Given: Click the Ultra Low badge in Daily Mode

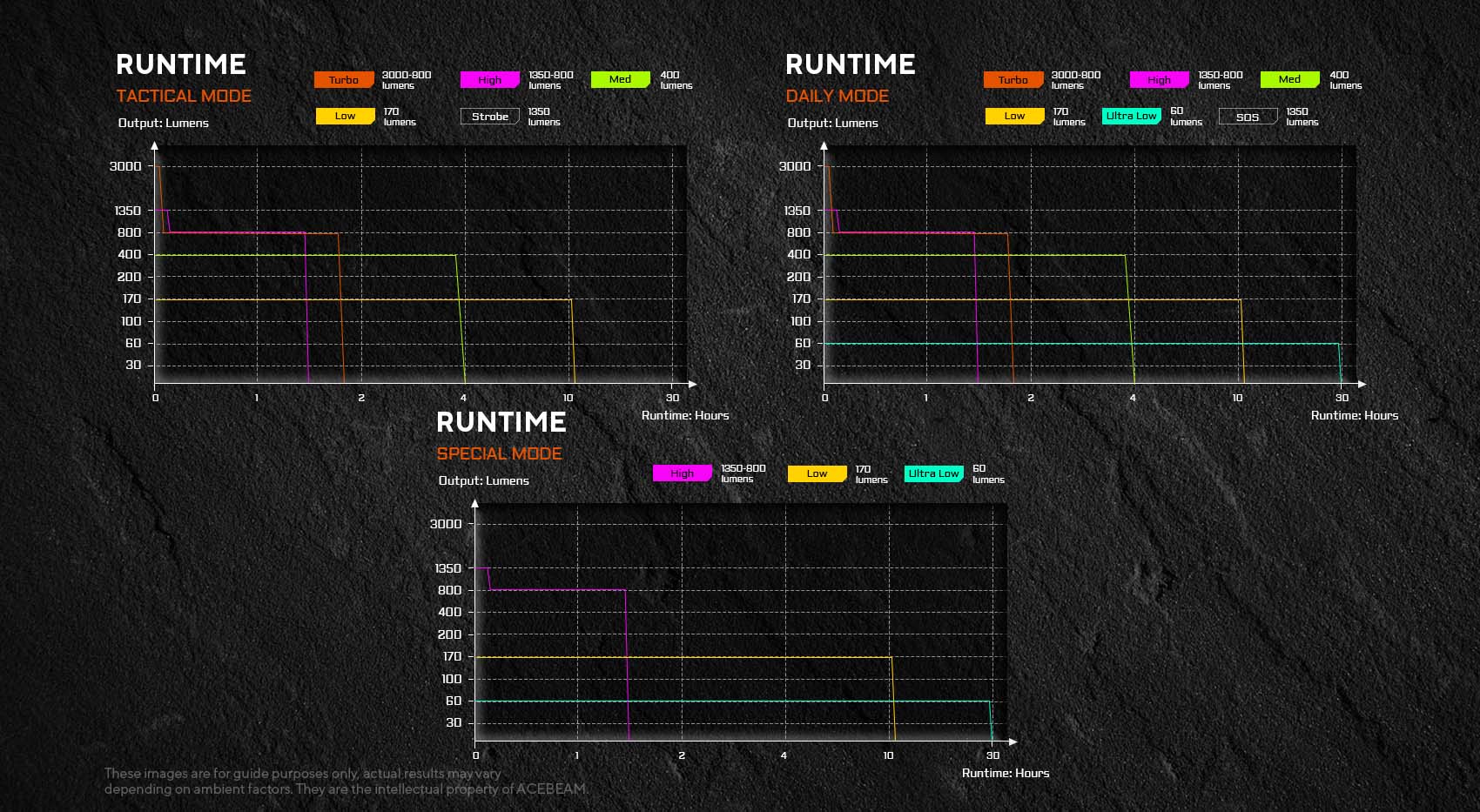Looking at the screenshot, I should coord(1131,116).
